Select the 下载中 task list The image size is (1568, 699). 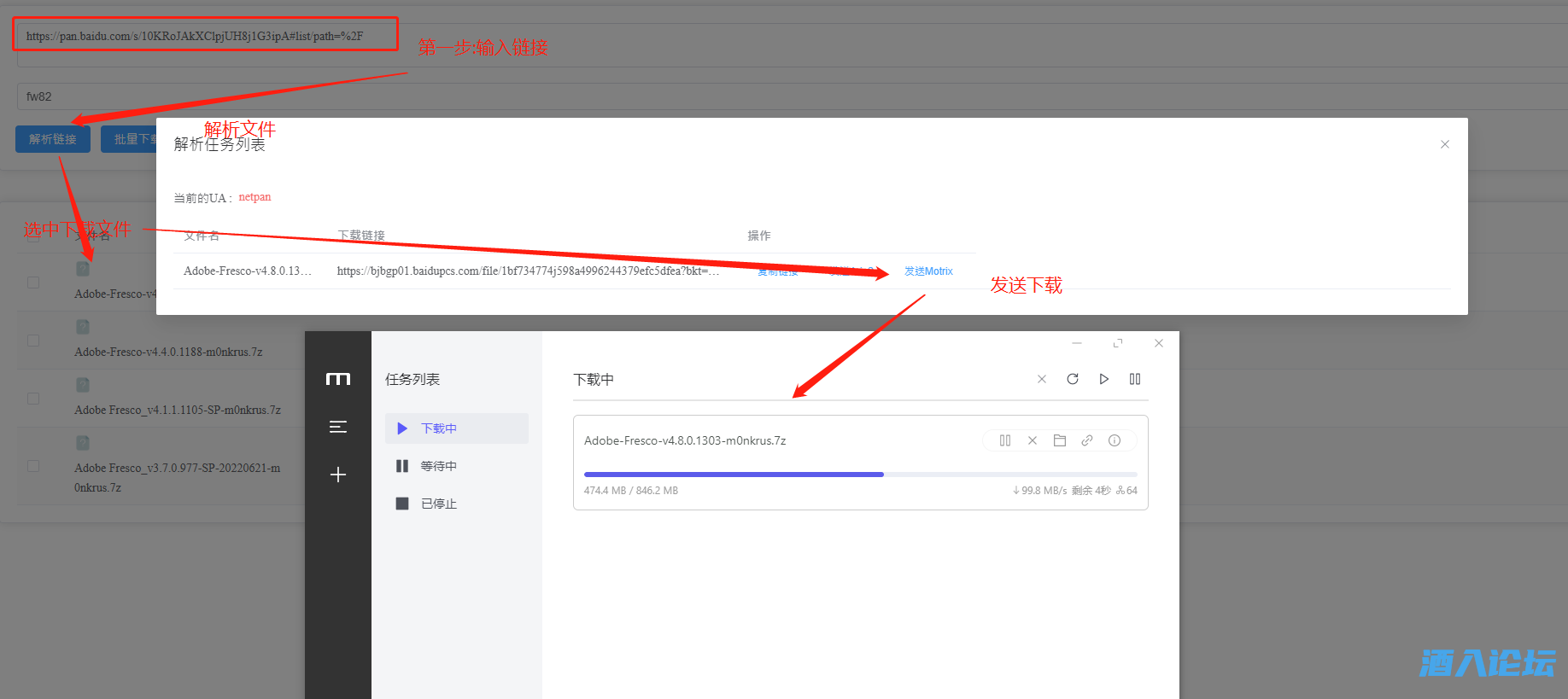[438, 428]
